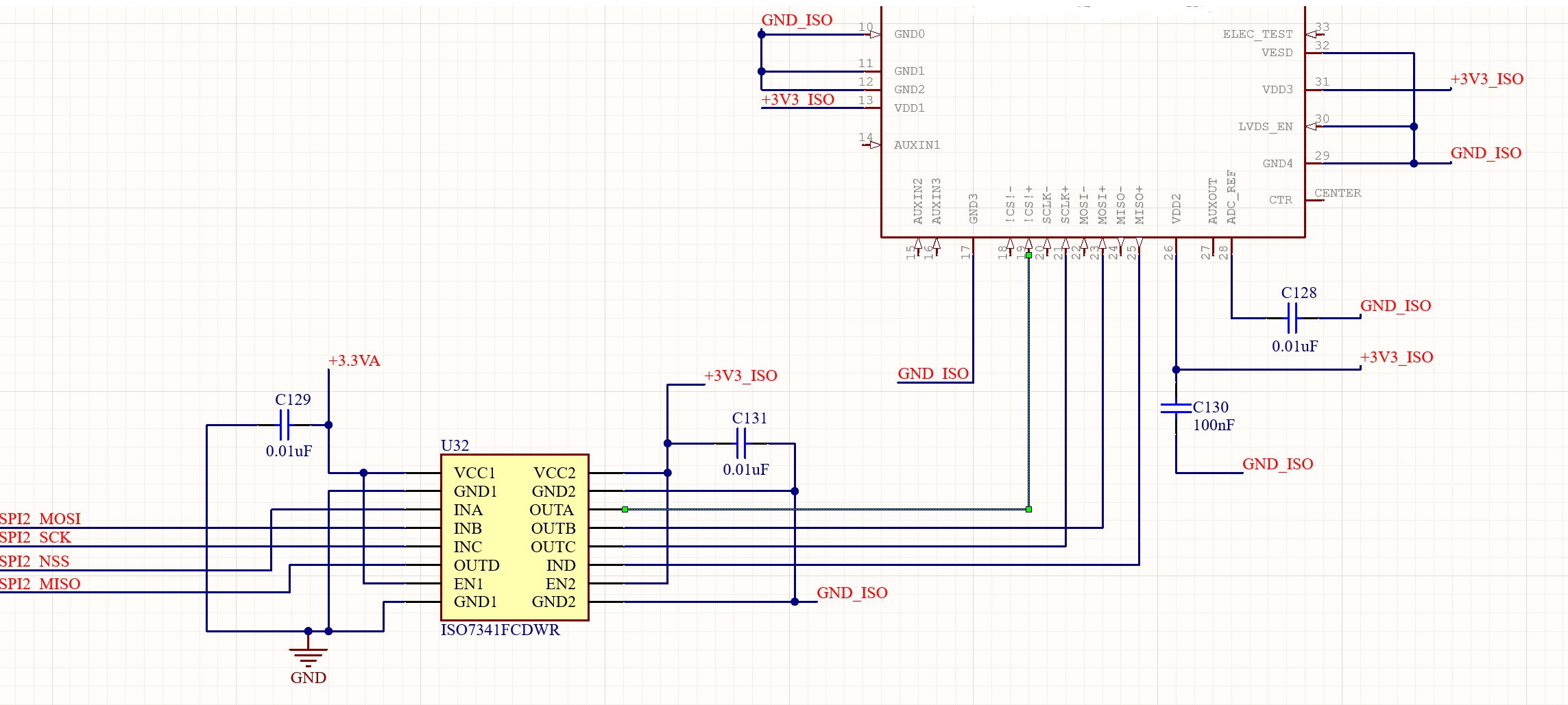Click the EN2 pin on U32
The width and height of the screenshot is (1568, 705).
click(x=561, y=584)
